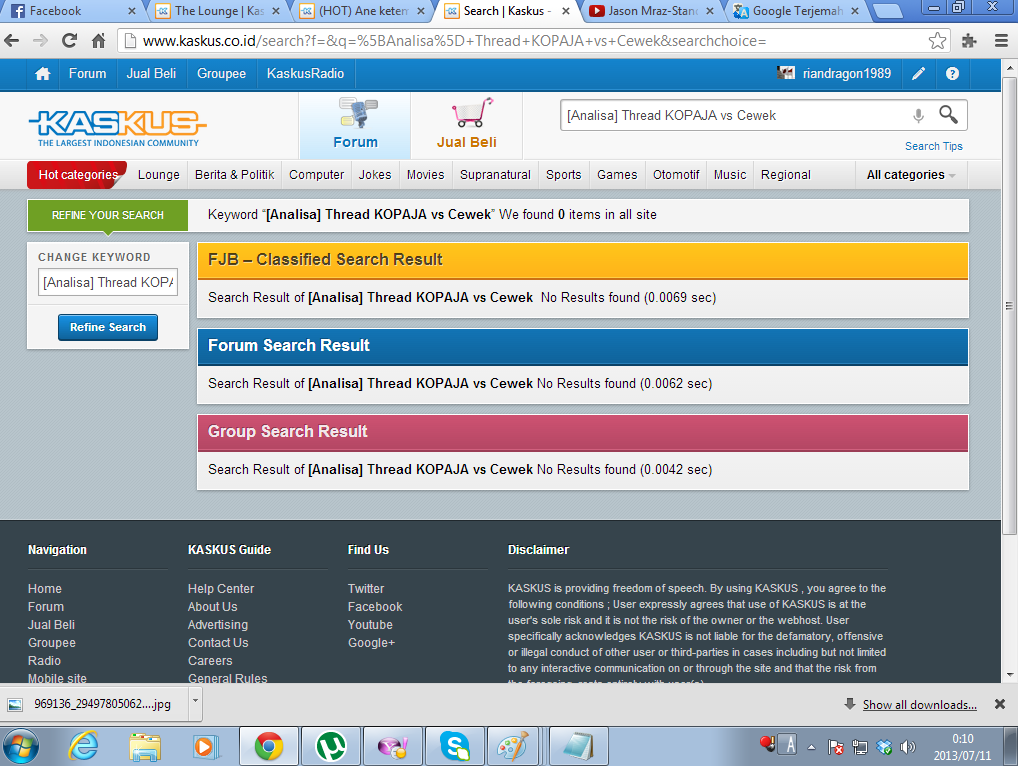This screenshot has height=768, width=1024.
Task: Open Forum in top blue menu
Action: 88,74
